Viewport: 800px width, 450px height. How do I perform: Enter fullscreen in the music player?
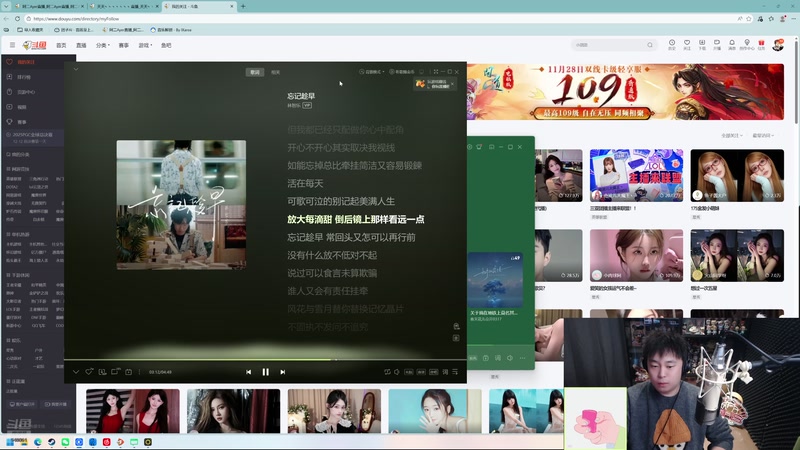click(436, 72)
